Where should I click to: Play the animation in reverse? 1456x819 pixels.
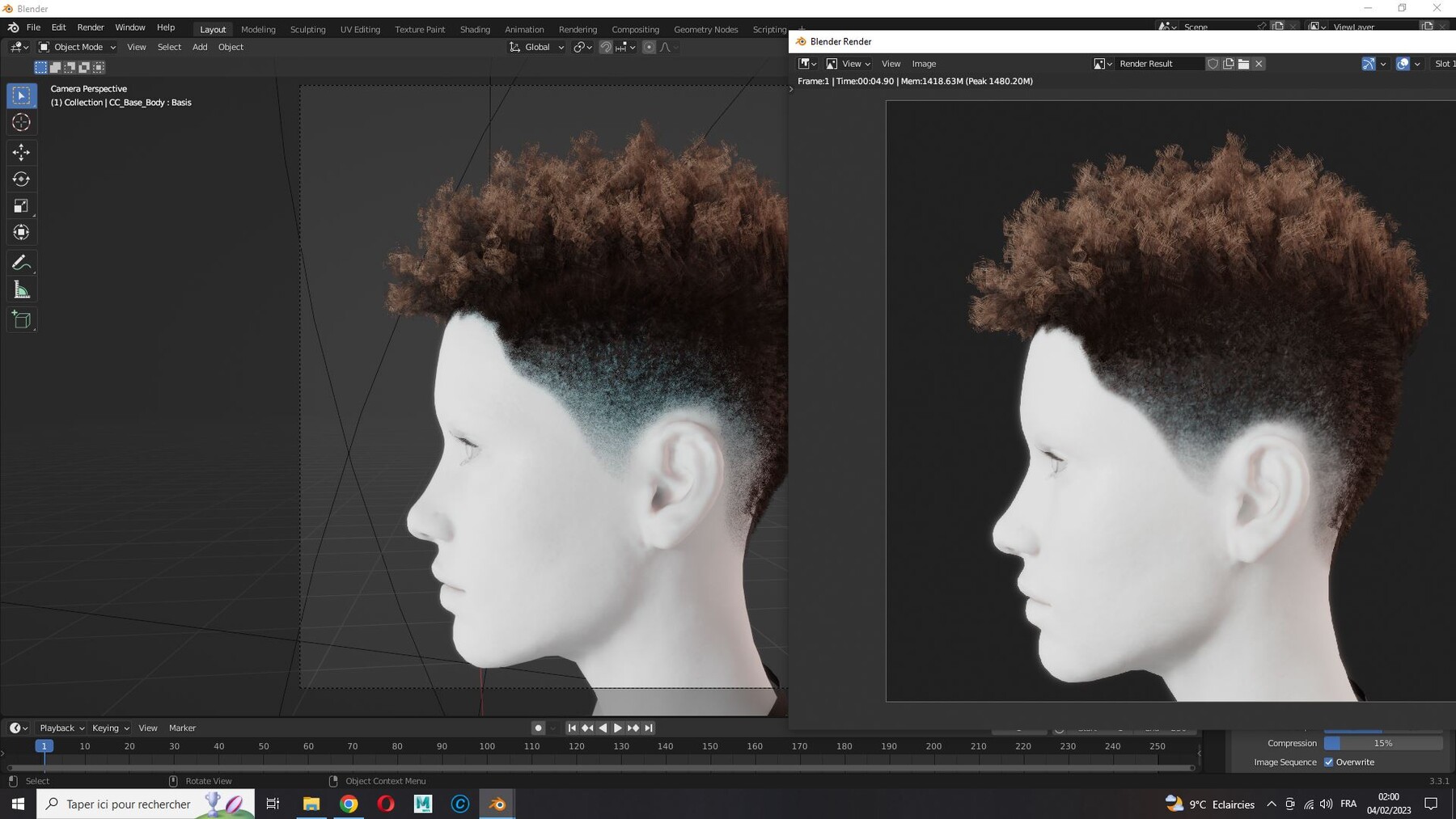[x=602, y=728]
